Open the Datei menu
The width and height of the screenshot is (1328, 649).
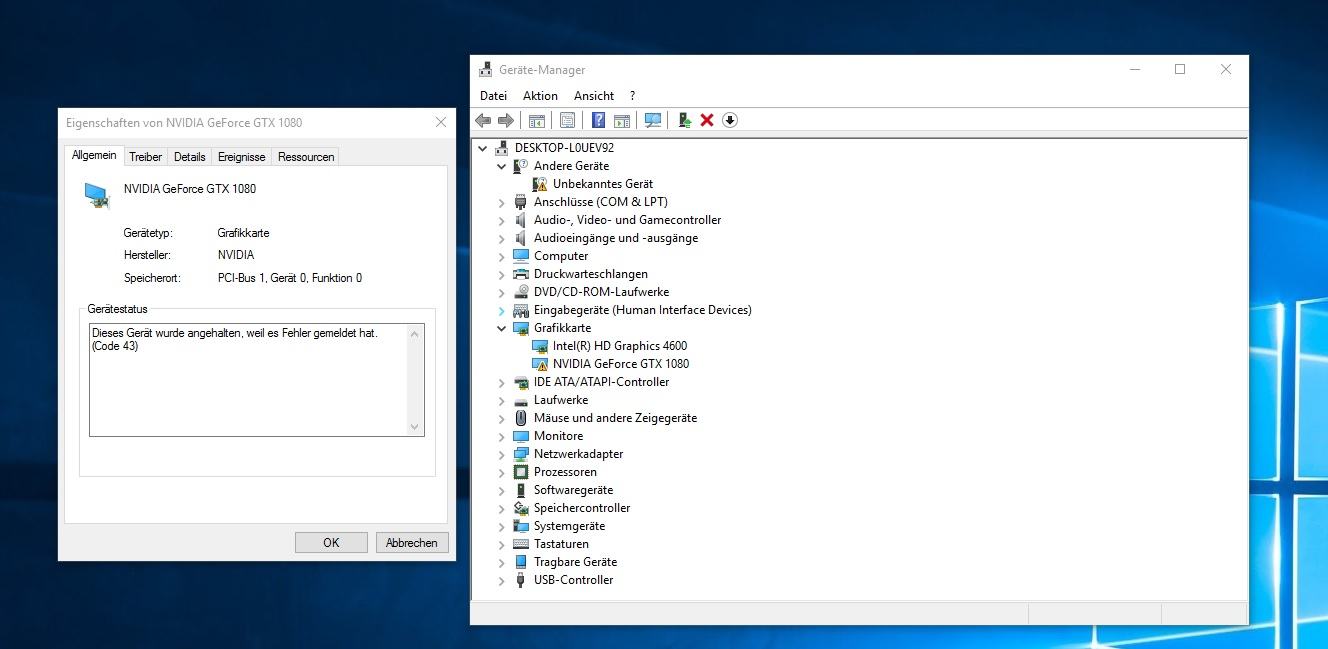[x=493, y=96]
